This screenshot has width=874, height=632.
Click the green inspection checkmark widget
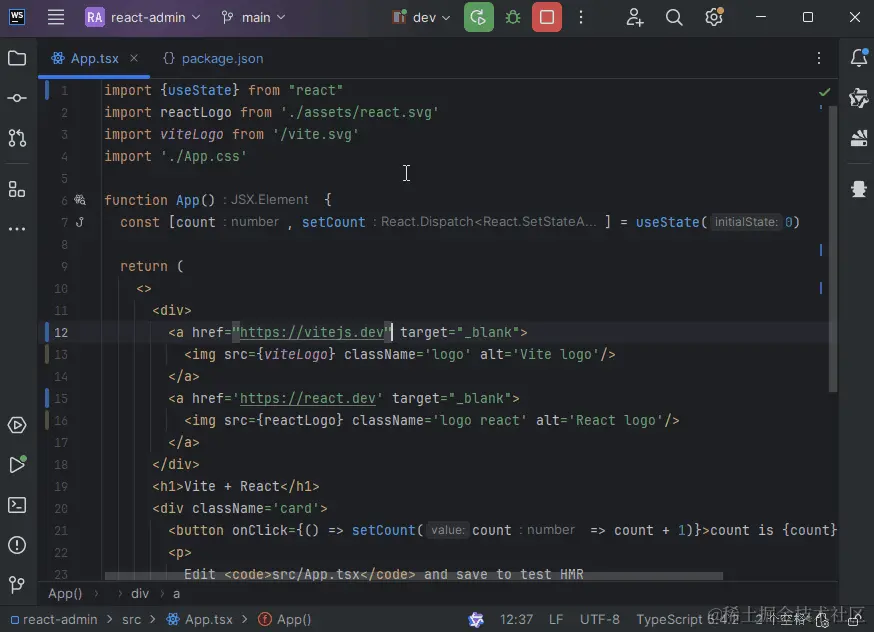(824, 91)
